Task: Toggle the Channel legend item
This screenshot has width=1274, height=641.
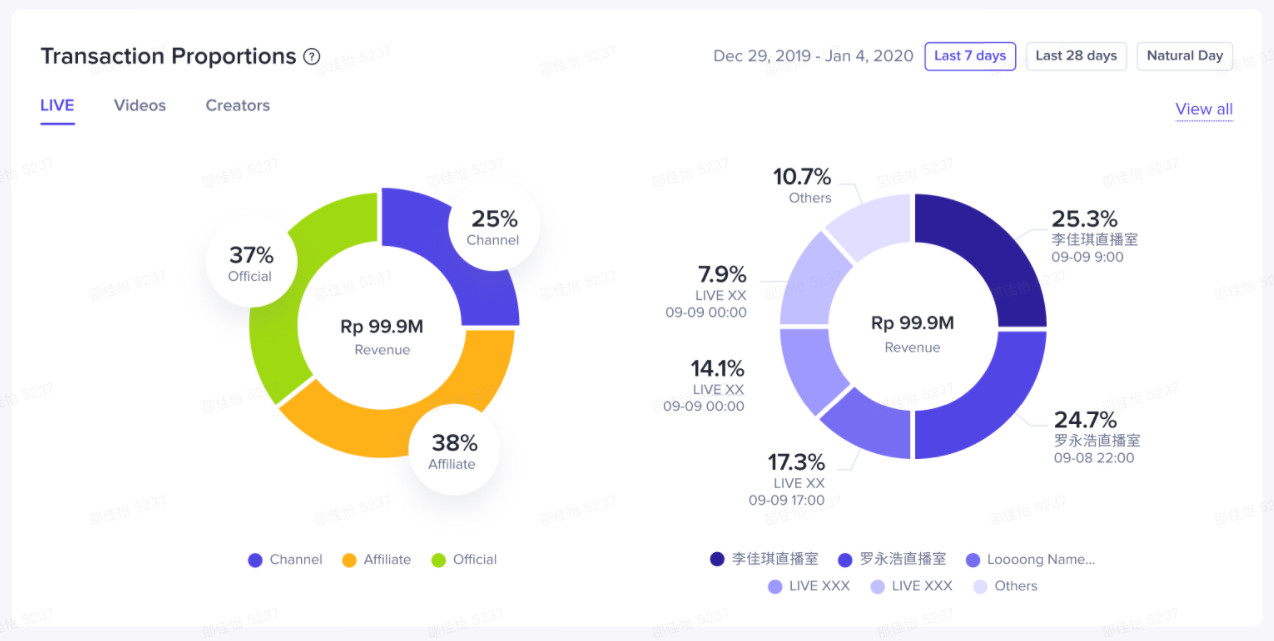Action: (x=285, y=560)
